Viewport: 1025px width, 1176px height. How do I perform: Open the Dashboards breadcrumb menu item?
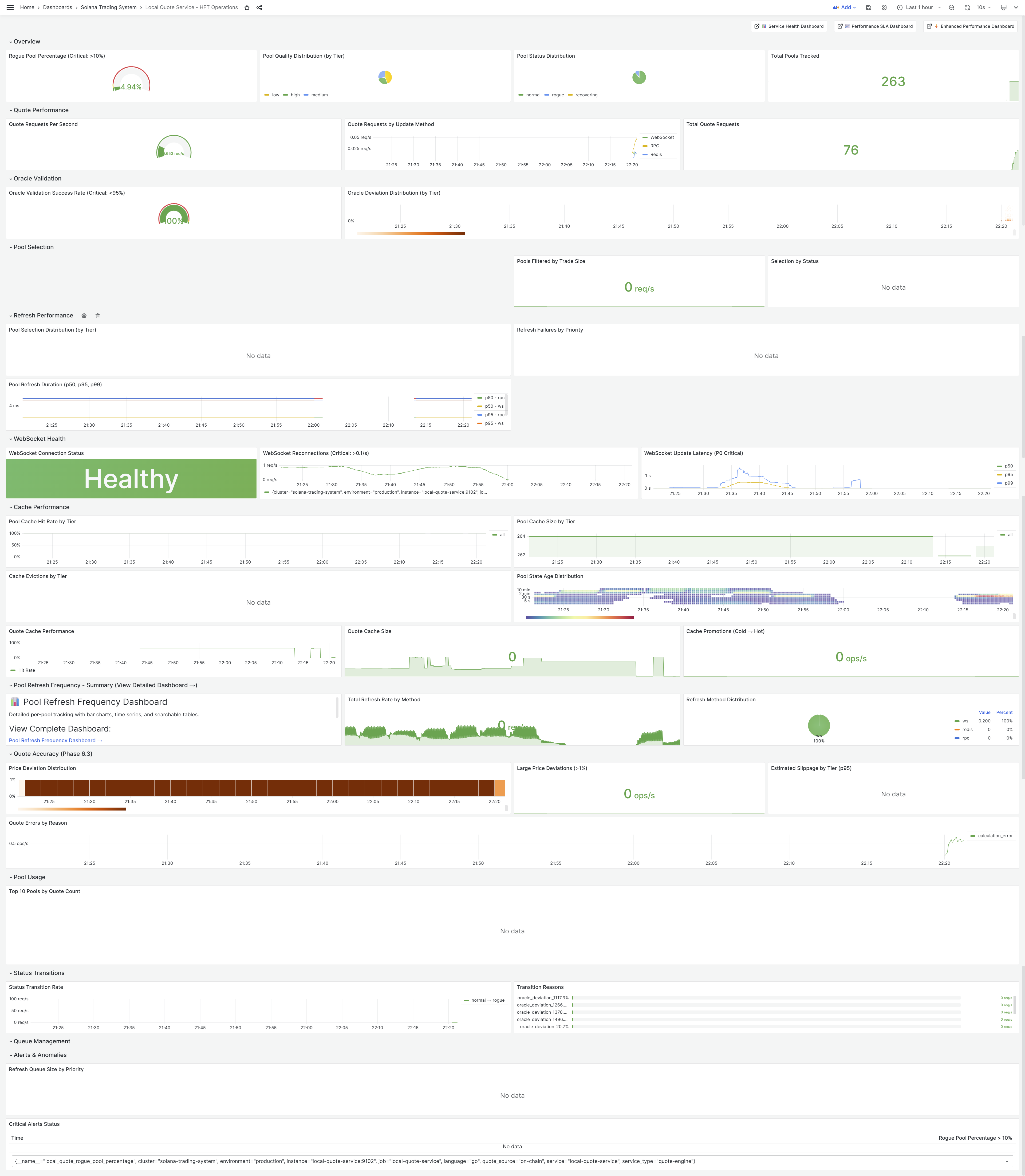point(57,7)
